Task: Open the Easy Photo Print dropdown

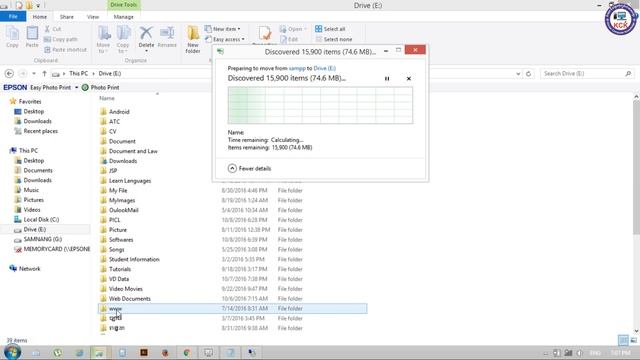Action: (x=76, y=87)
